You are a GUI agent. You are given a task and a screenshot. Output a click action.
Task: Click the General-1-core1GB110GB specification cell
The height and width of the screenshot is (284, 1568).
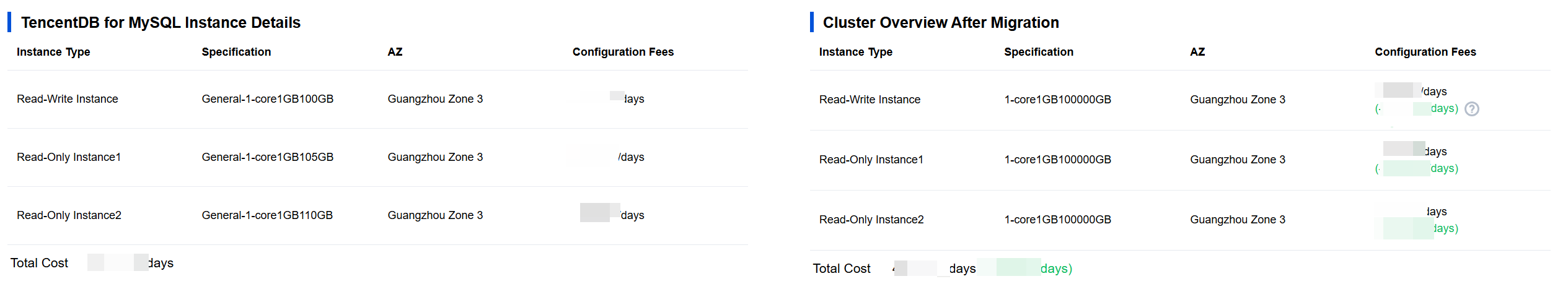click(267, 215)
